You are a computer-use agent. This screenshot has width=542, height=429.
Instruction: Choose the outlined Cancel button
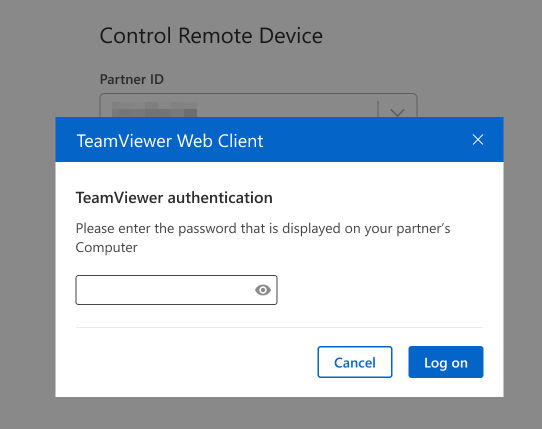[x=355, y=362]
